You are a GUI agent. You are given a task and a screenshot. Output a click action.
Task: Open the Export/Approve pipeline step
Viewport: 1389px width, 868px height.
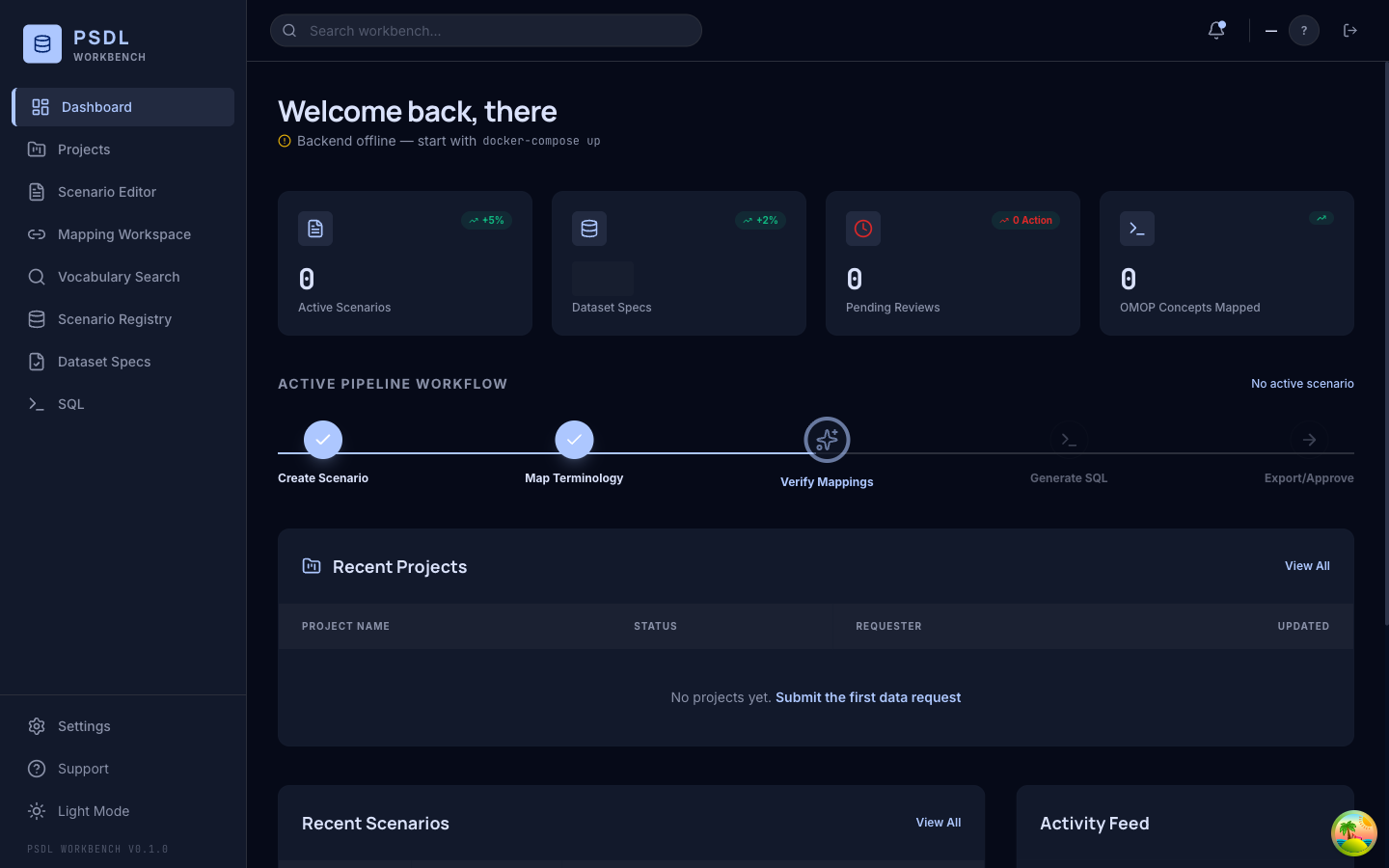pyautogui.click(x=1309, y=439)
